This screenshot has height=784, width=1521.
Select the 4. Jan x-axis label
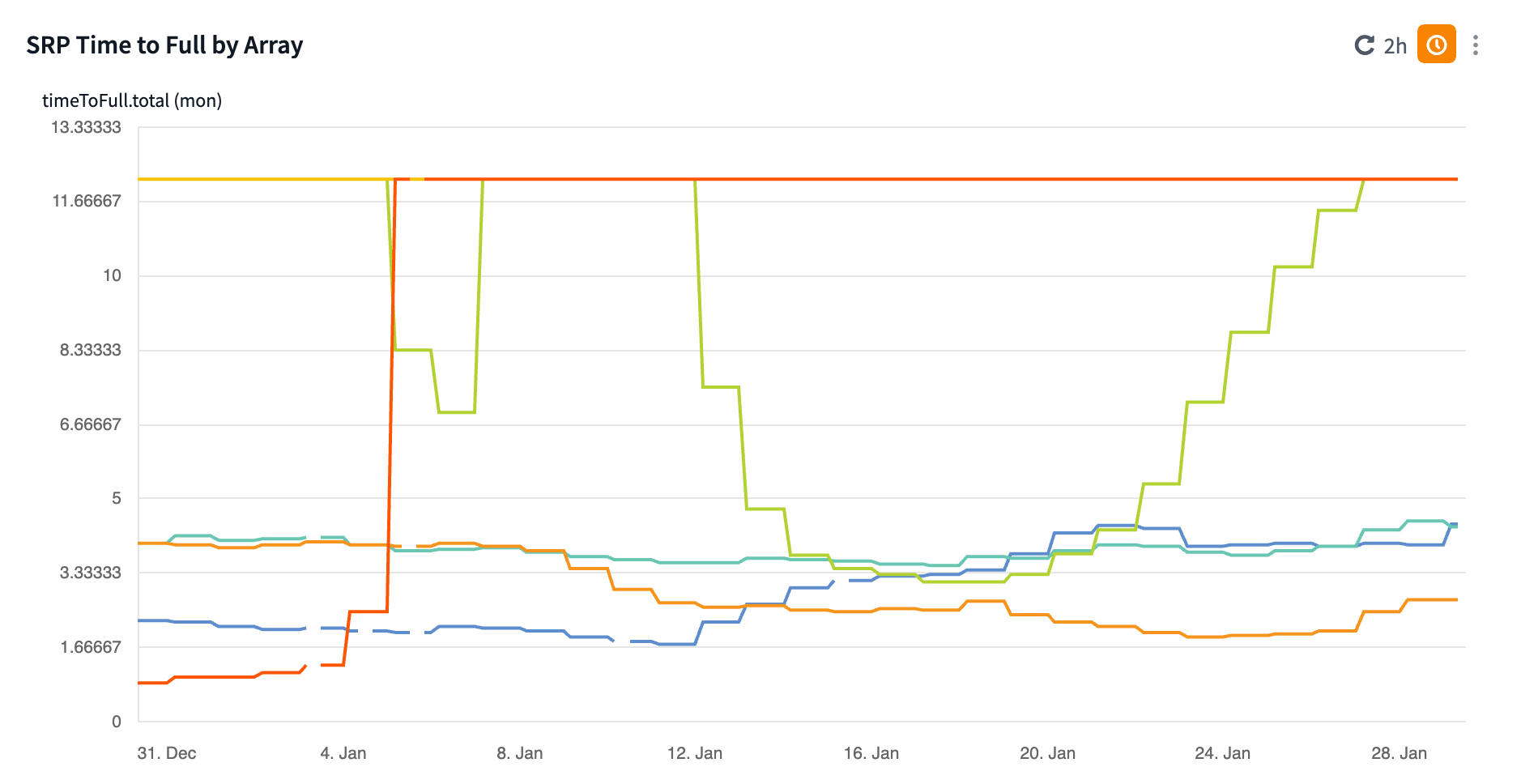[343, 753]
